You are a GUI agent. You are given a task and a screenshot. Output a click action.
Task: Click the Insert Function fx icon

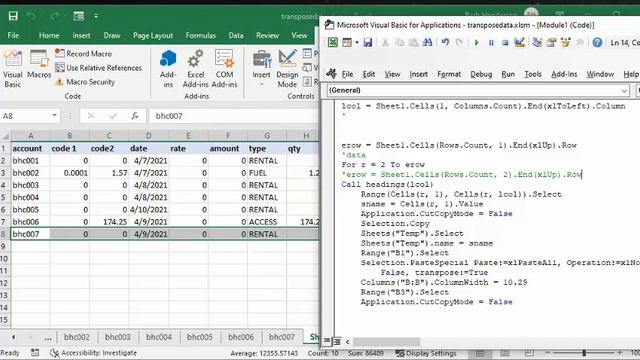point(135,116)
